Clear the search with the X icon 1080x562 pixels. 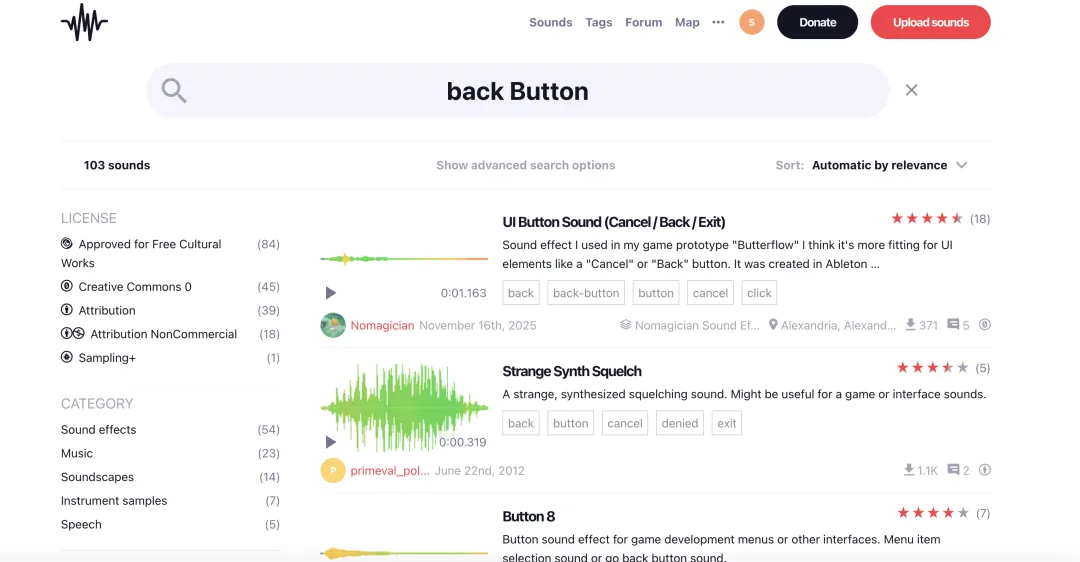[911, 90]
